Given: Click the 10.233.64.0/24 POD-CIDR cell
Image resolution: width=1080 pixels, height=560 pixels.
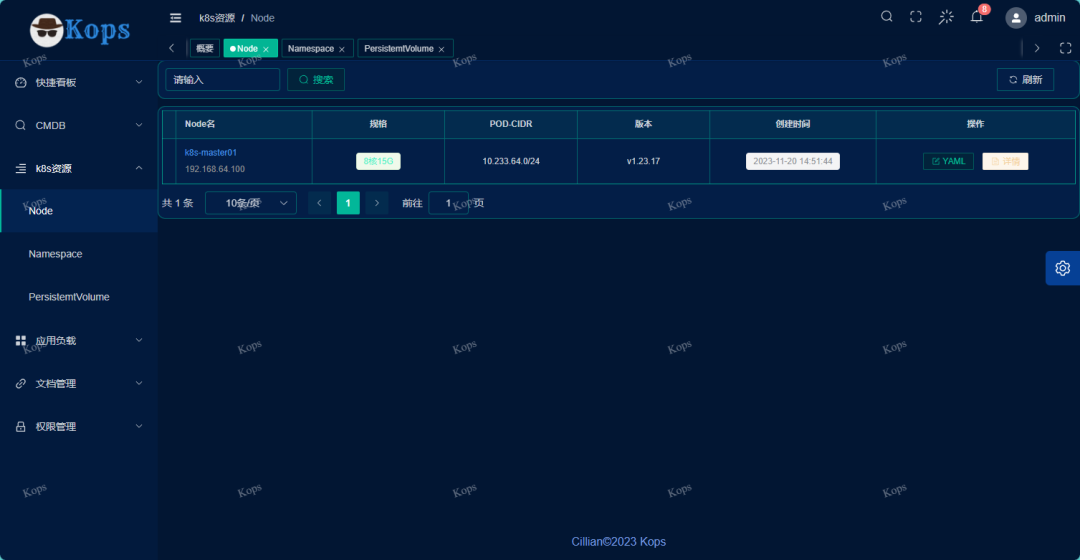Looking at the screenshot, I should click(511, 161).
